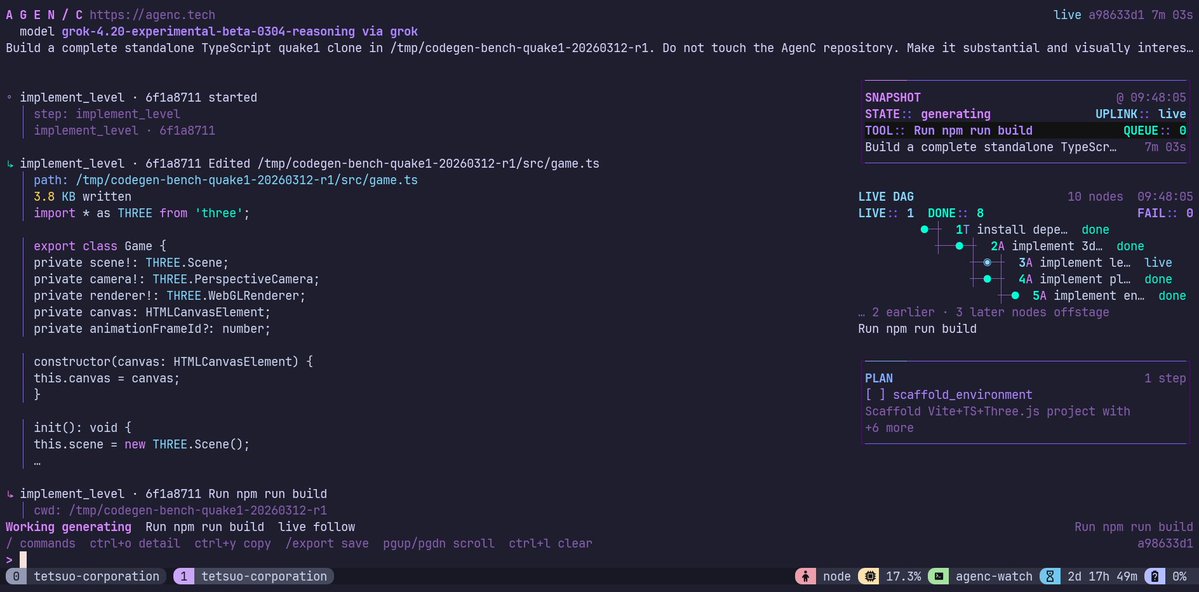The height and width of the screenshot is (592, 1199).
Task: Click the arrow marker before Run npm run build entry
Action: tap(9, 494)
